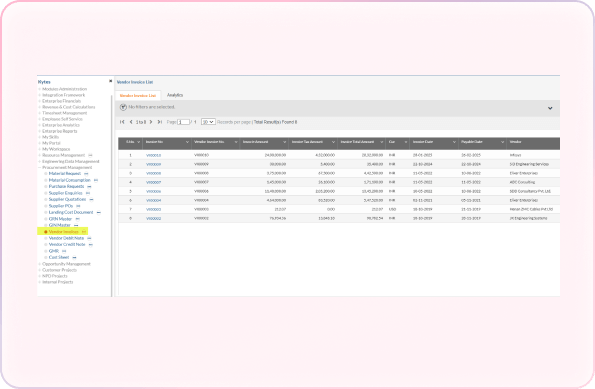Switch to the Analytics tab
Screen dimensions: 595x389
(175, 95)
